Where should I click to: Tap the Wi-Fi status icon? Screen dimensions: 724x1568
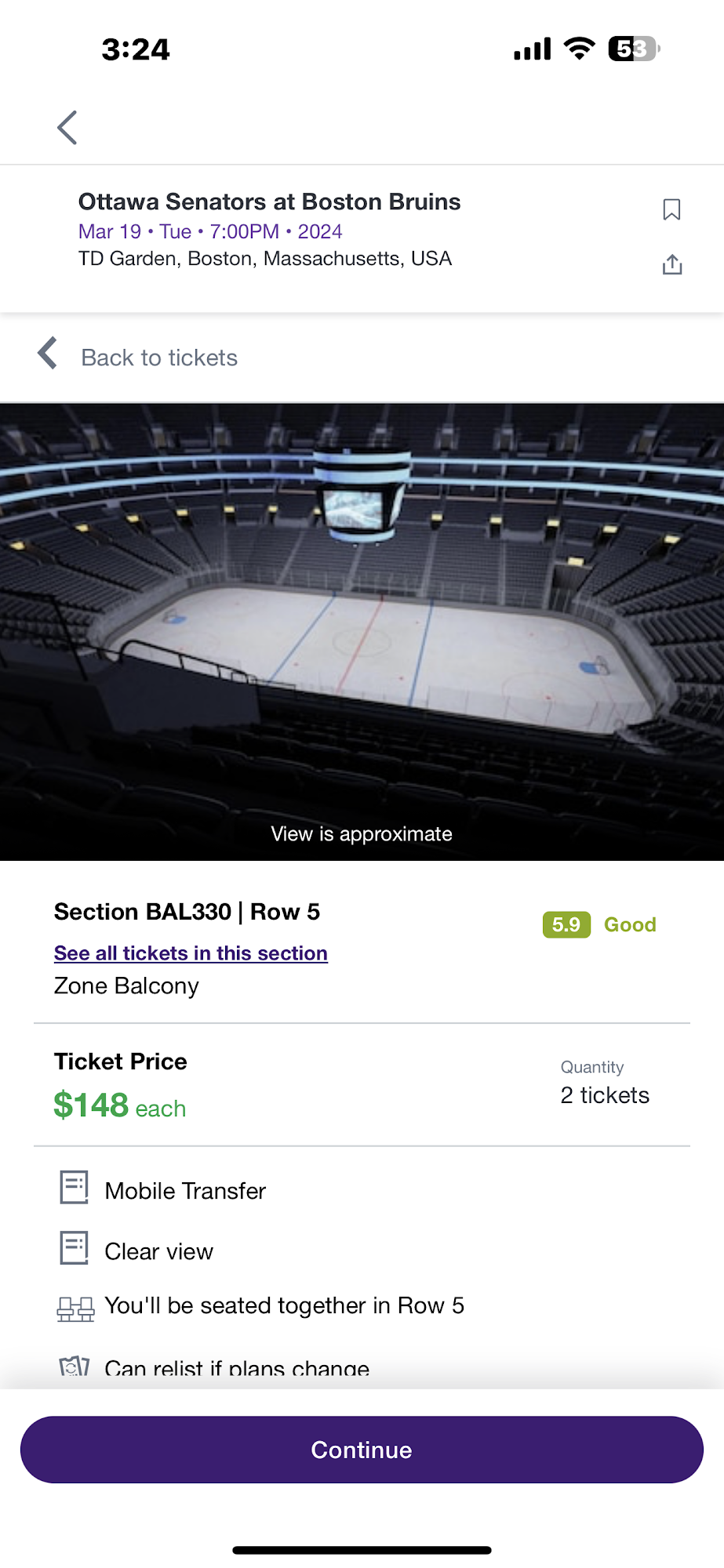pos(580,49)
